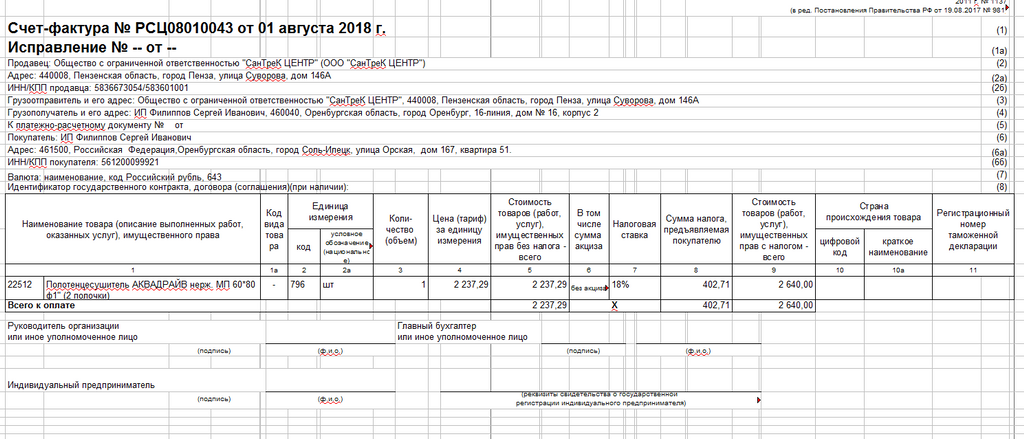The width and height of the screenshot is (1024, 439).
Task: Select the 'Коли-чество (объем)' header cell
Action: (x=400, y=229)
